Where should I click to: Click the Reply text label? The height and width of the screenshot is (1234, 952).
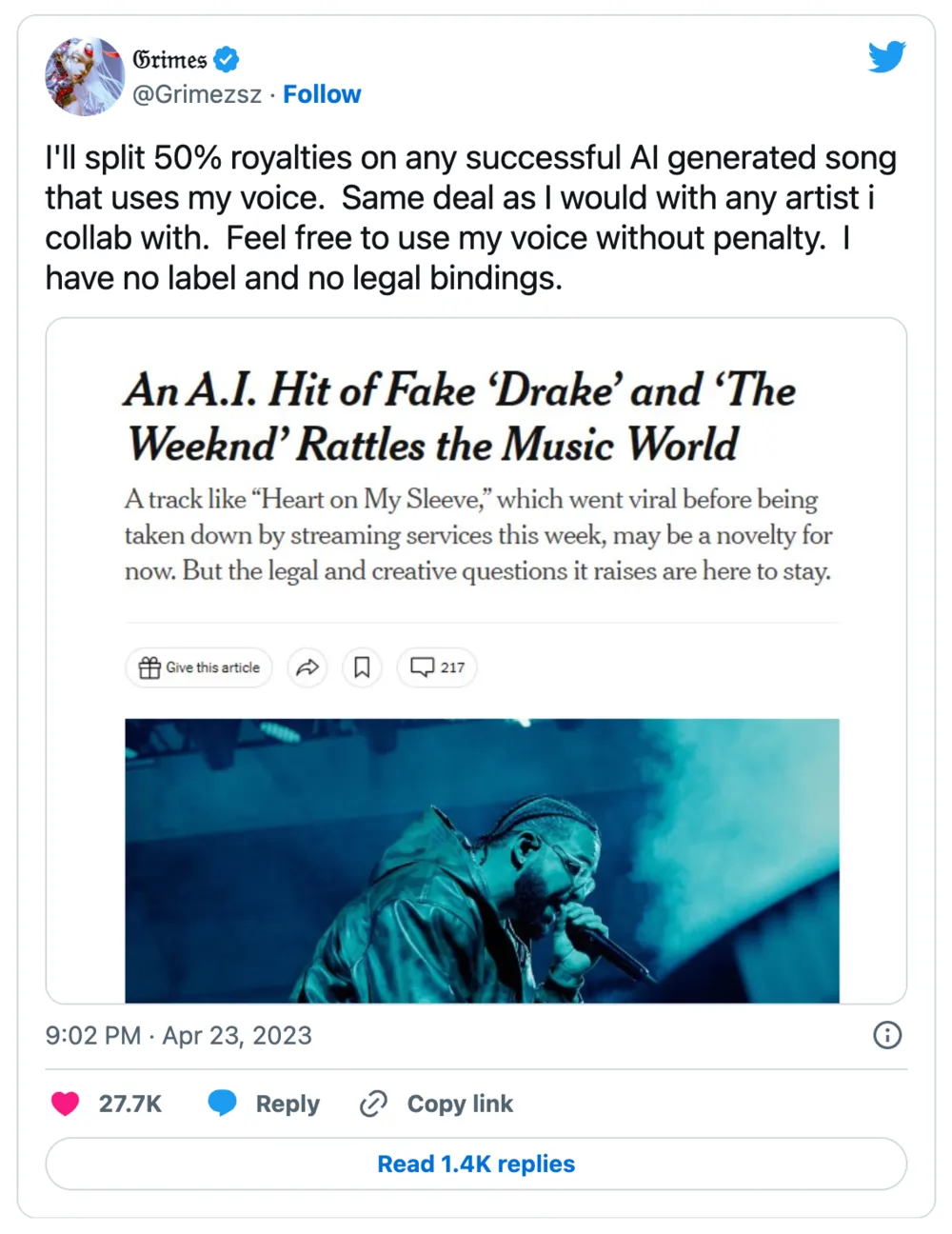tap(288, 1104)
